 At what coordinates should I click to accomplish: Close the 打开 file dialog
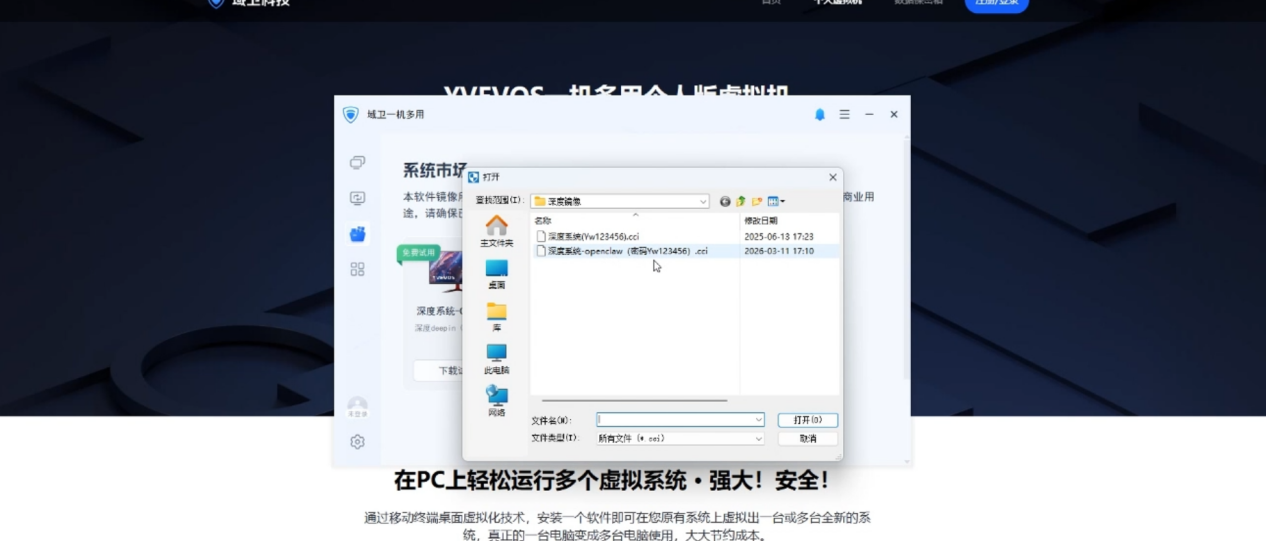pyautogui.click(x=832, y=177)
